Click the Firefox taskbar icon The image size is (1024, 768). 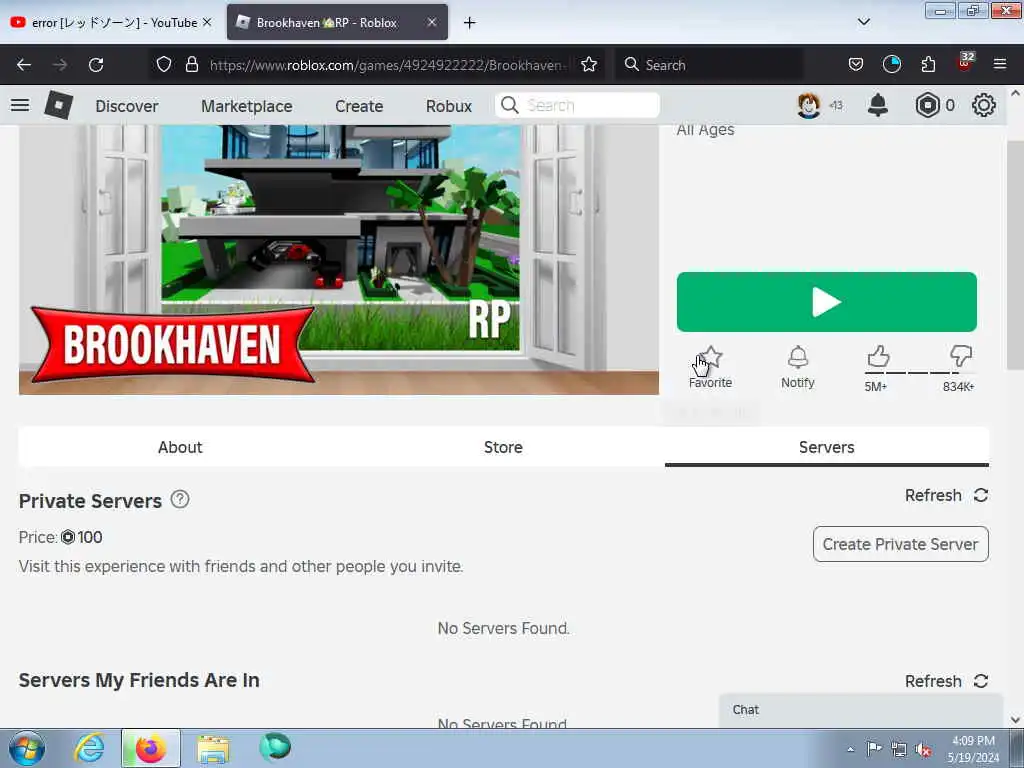(150, 748)
